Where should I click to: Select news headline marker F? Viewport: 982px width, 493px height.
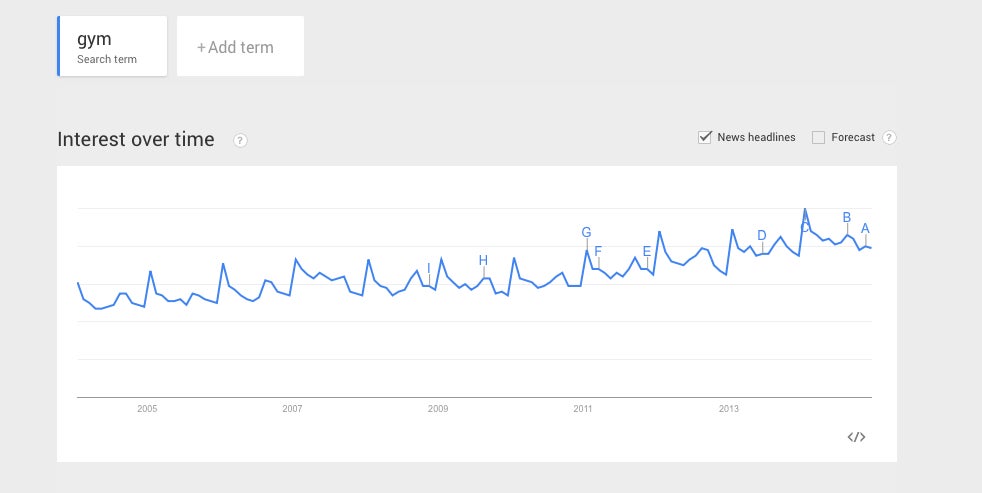tap(598, 252)
